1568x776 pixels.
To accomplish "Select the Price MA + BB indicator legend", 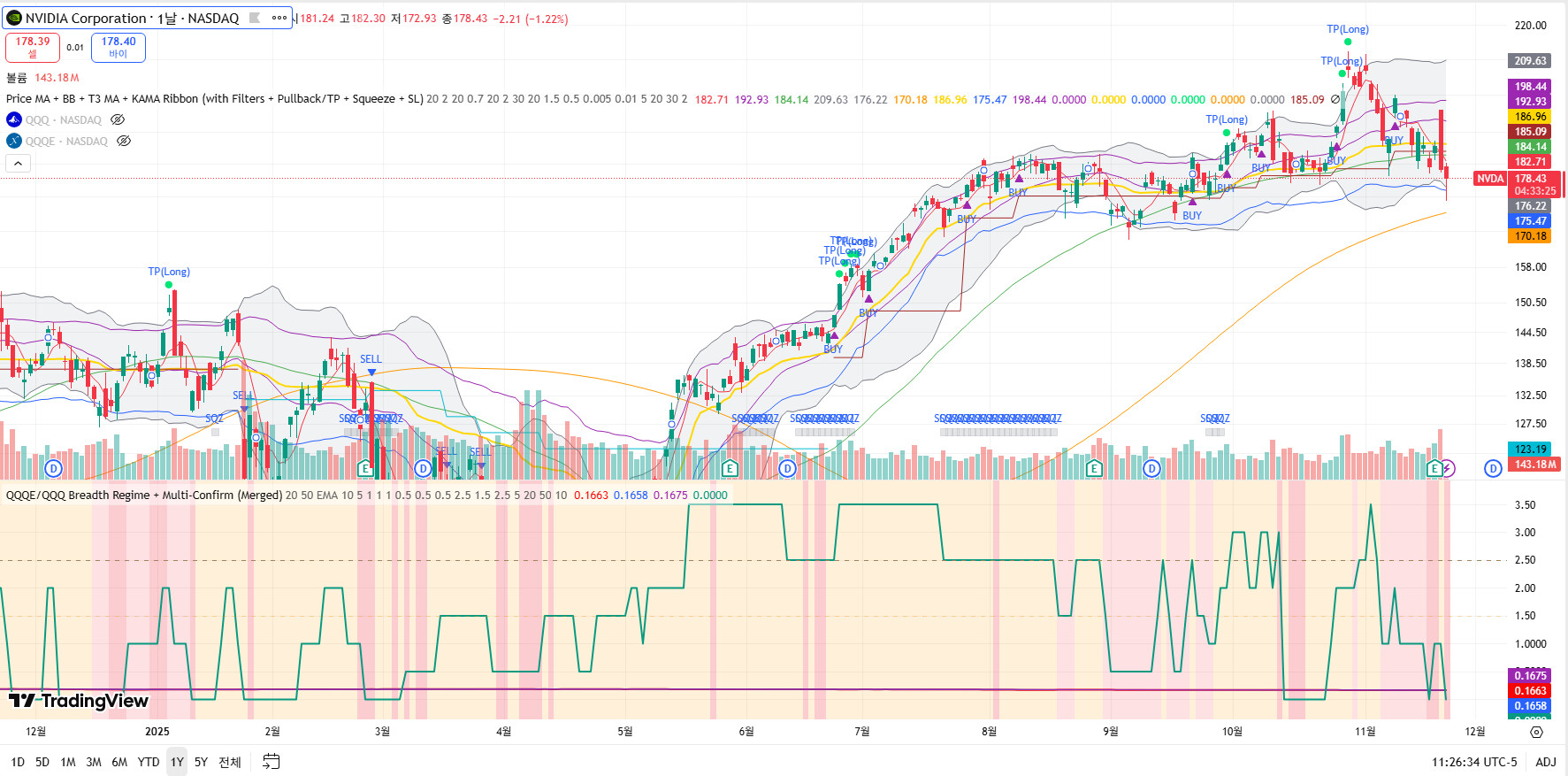I will pyautogui.click(x=215, y=99).
